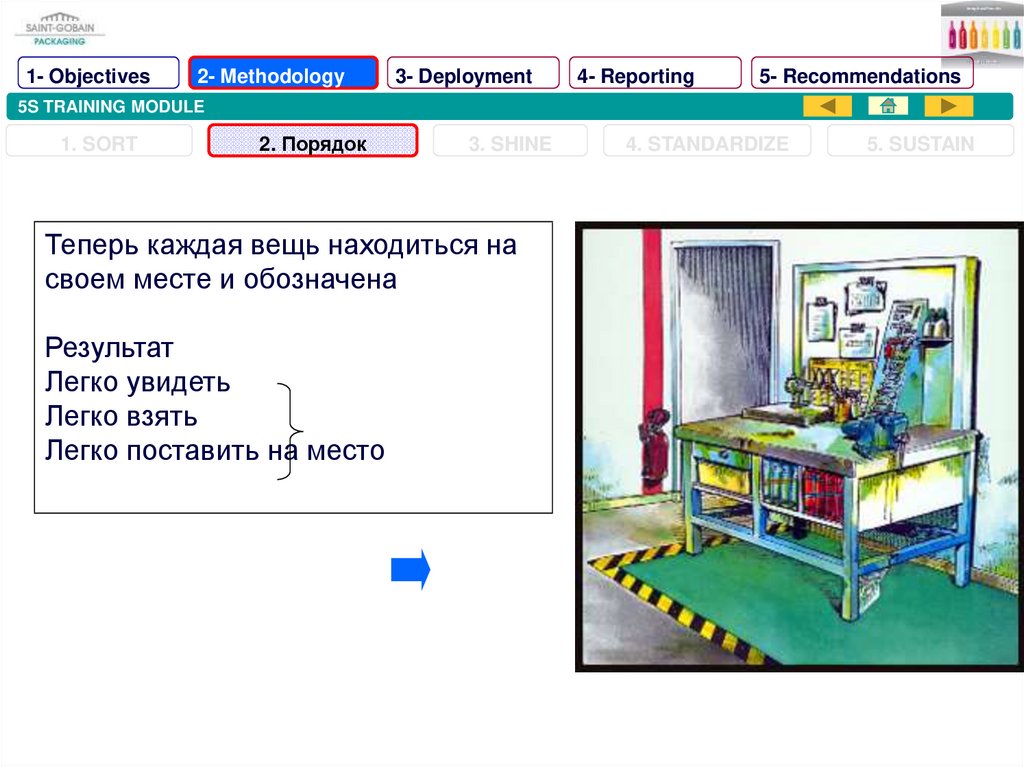
Task: Select the 2- Methodology tab
Action: (x=283, y=76)
